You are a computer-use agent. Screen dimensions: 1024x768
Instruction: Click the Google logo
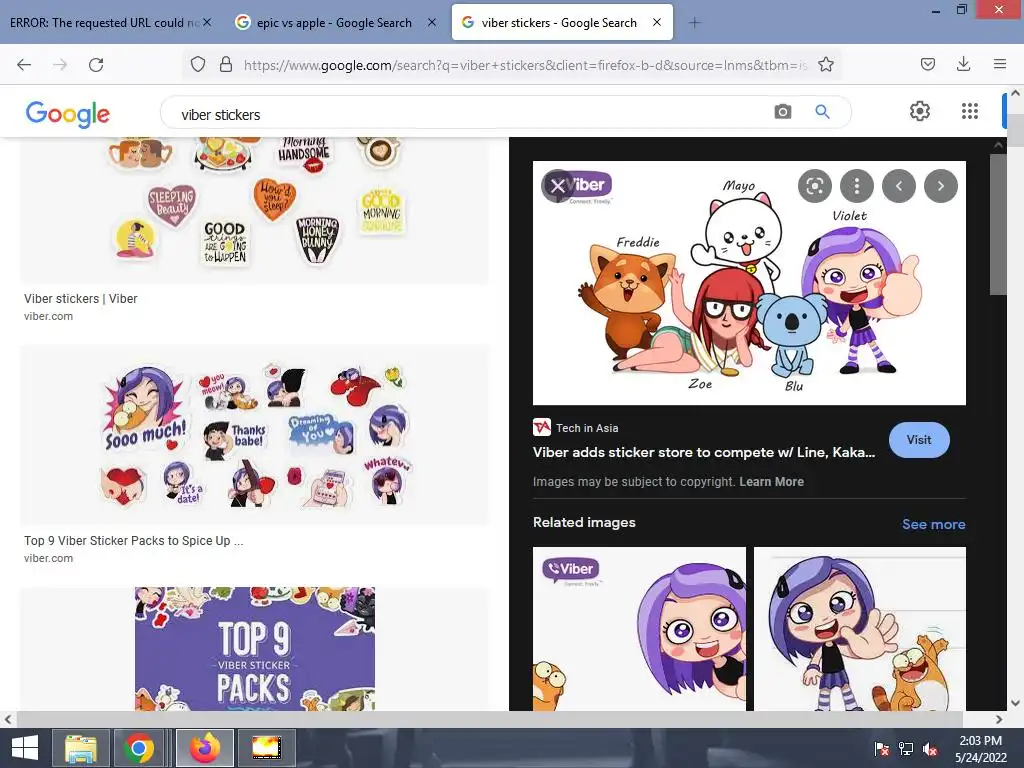point(68,114)
